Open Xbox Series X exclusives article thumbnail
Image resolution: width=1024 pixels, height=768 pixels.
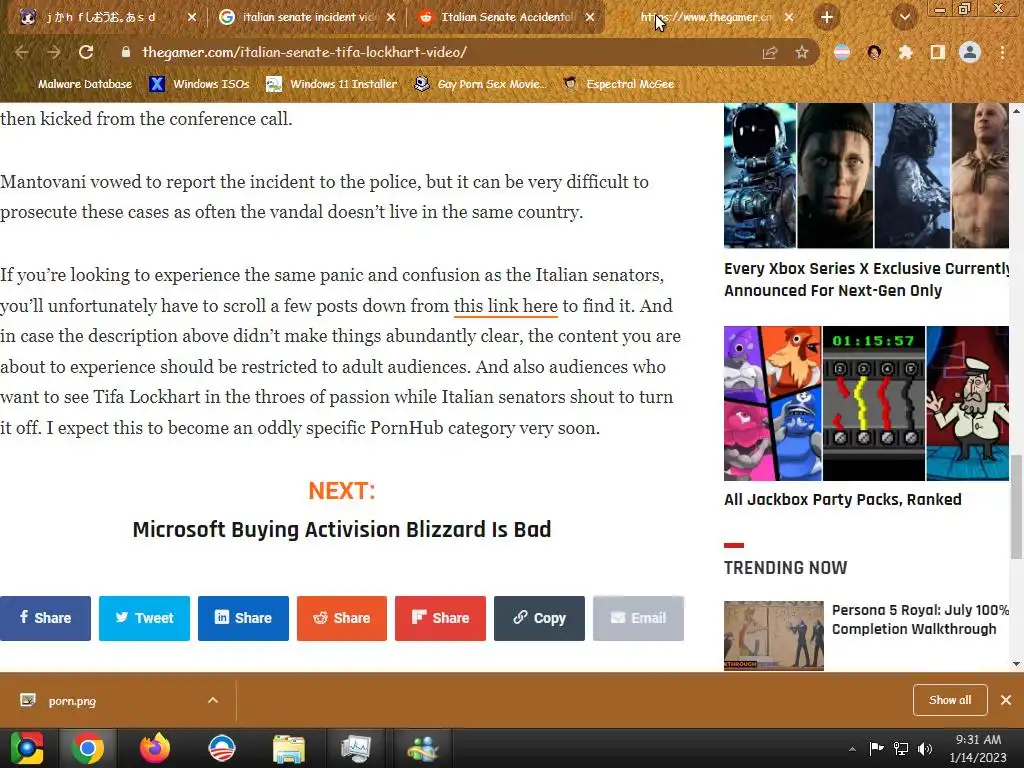click(866, 175)
